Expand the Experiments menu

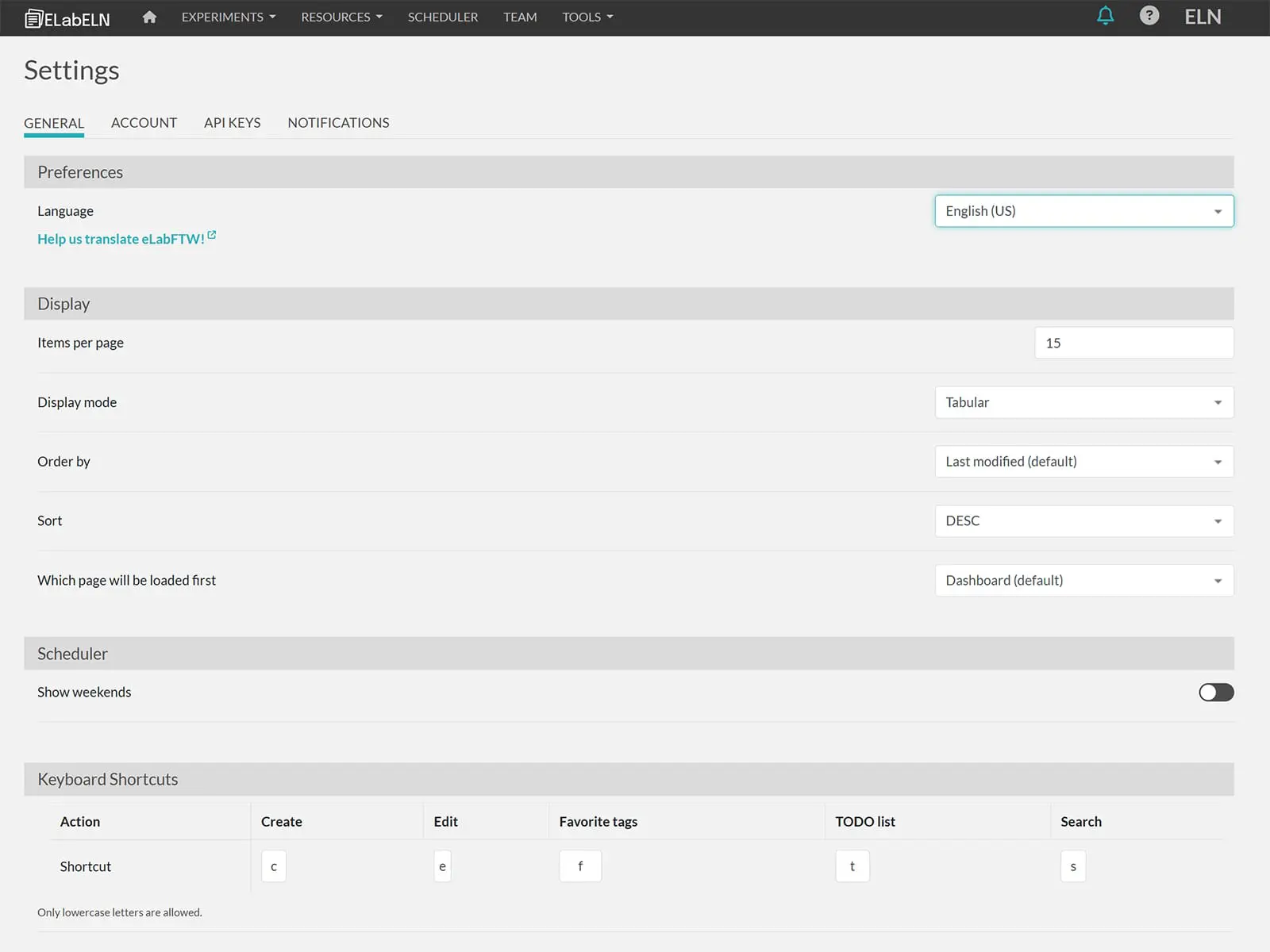[228, 17]
